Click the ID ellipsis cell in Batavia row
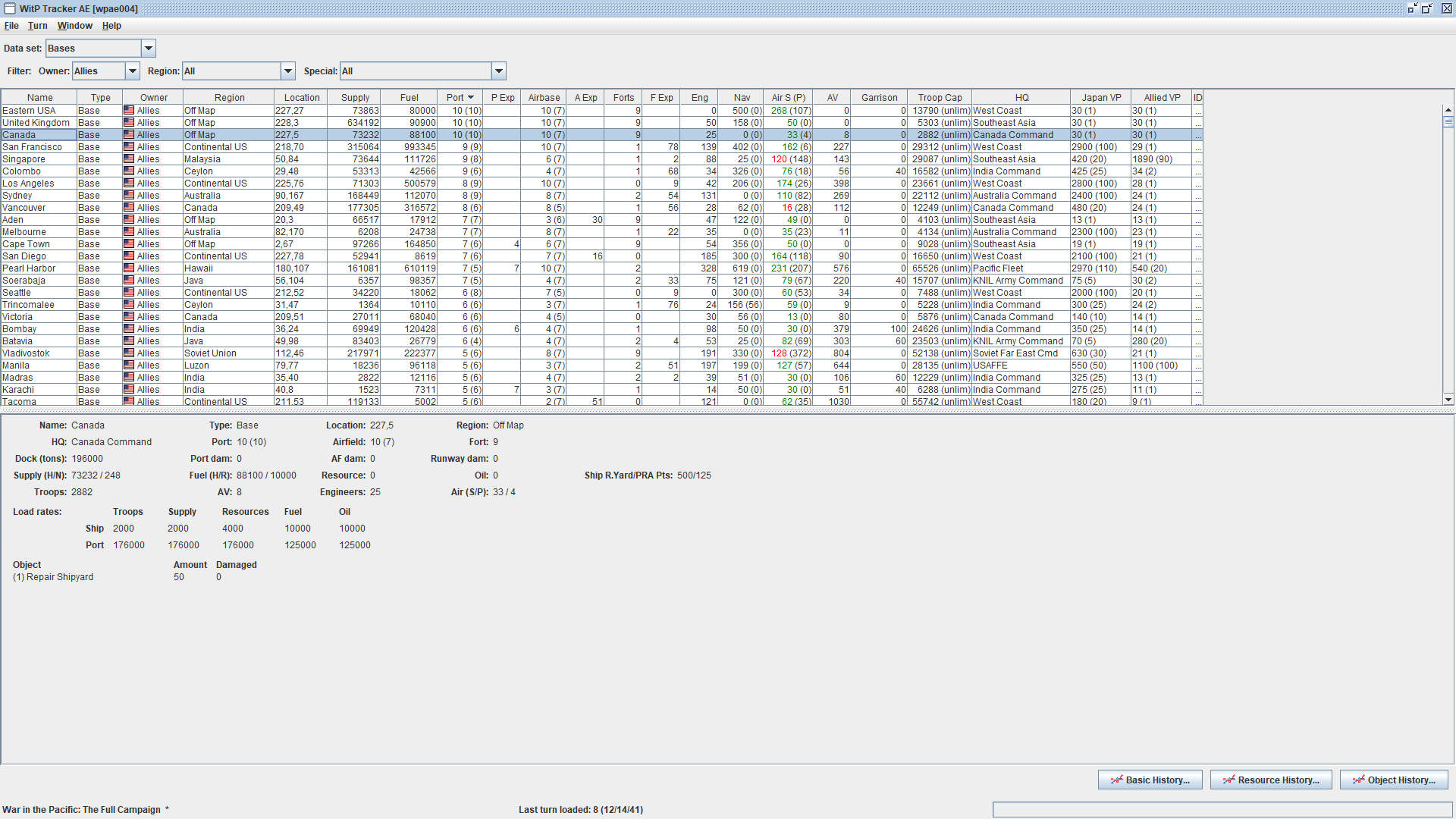 tap(1197, 341)
